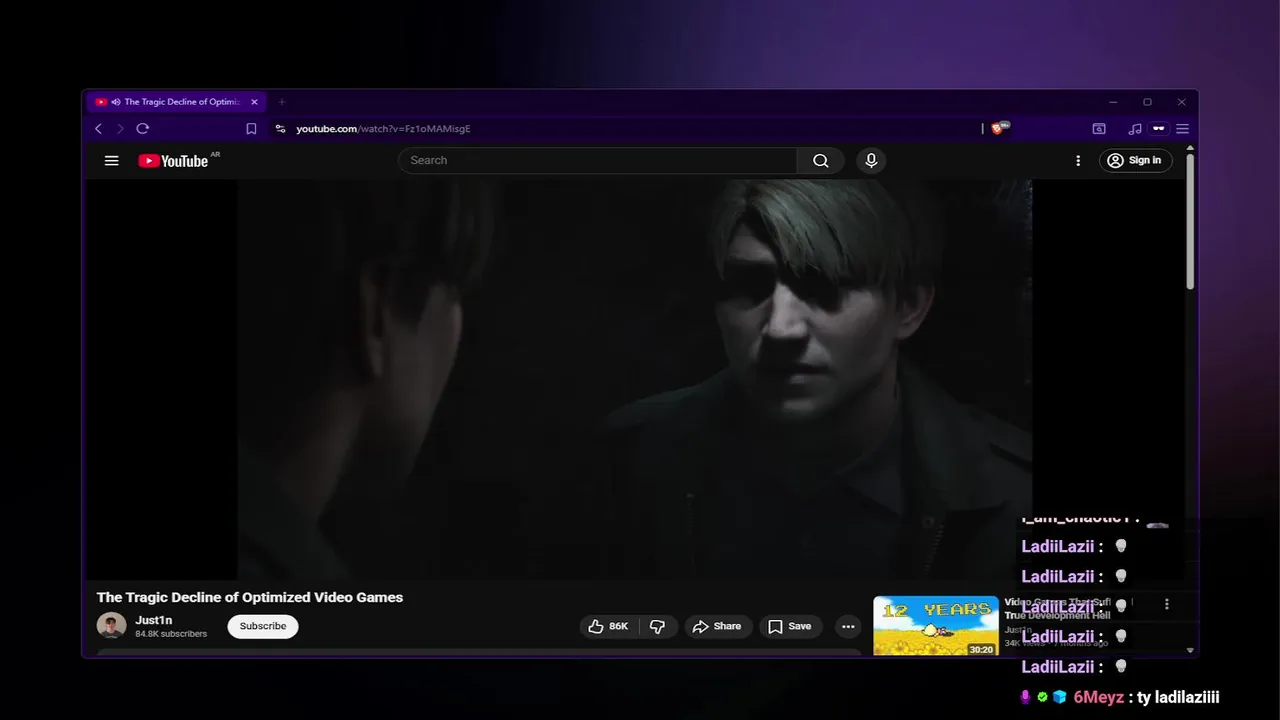Open YouTube settings three-dot menu
1280x720 pixels.
[x=1078, y=161]
